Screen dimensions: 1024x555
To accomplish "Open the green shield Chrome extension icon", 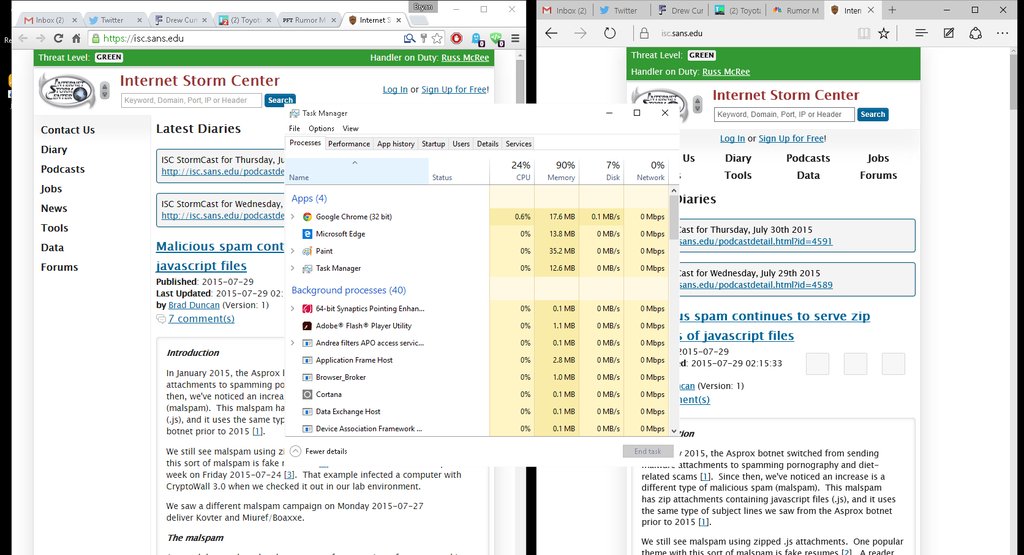I will (496, 39).
